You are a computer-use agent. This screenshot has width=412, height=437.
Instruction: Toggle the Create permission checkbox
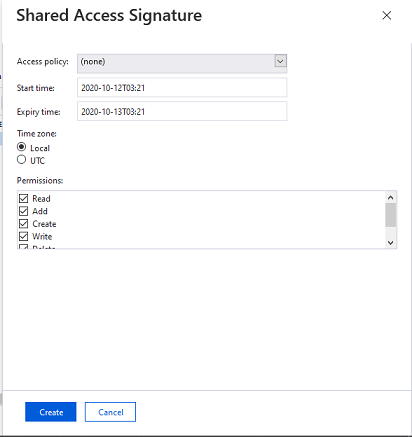(x=24, y=224)
